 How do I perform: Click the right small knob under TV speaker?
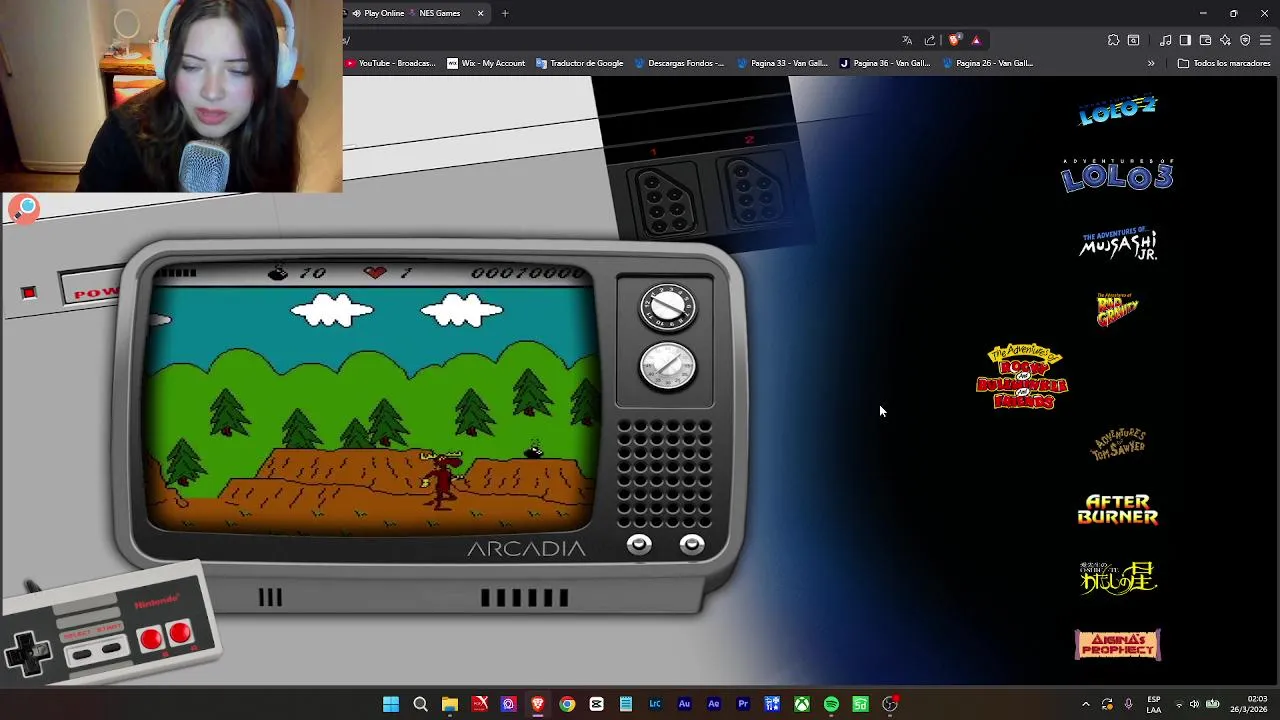tap(692, 544)
